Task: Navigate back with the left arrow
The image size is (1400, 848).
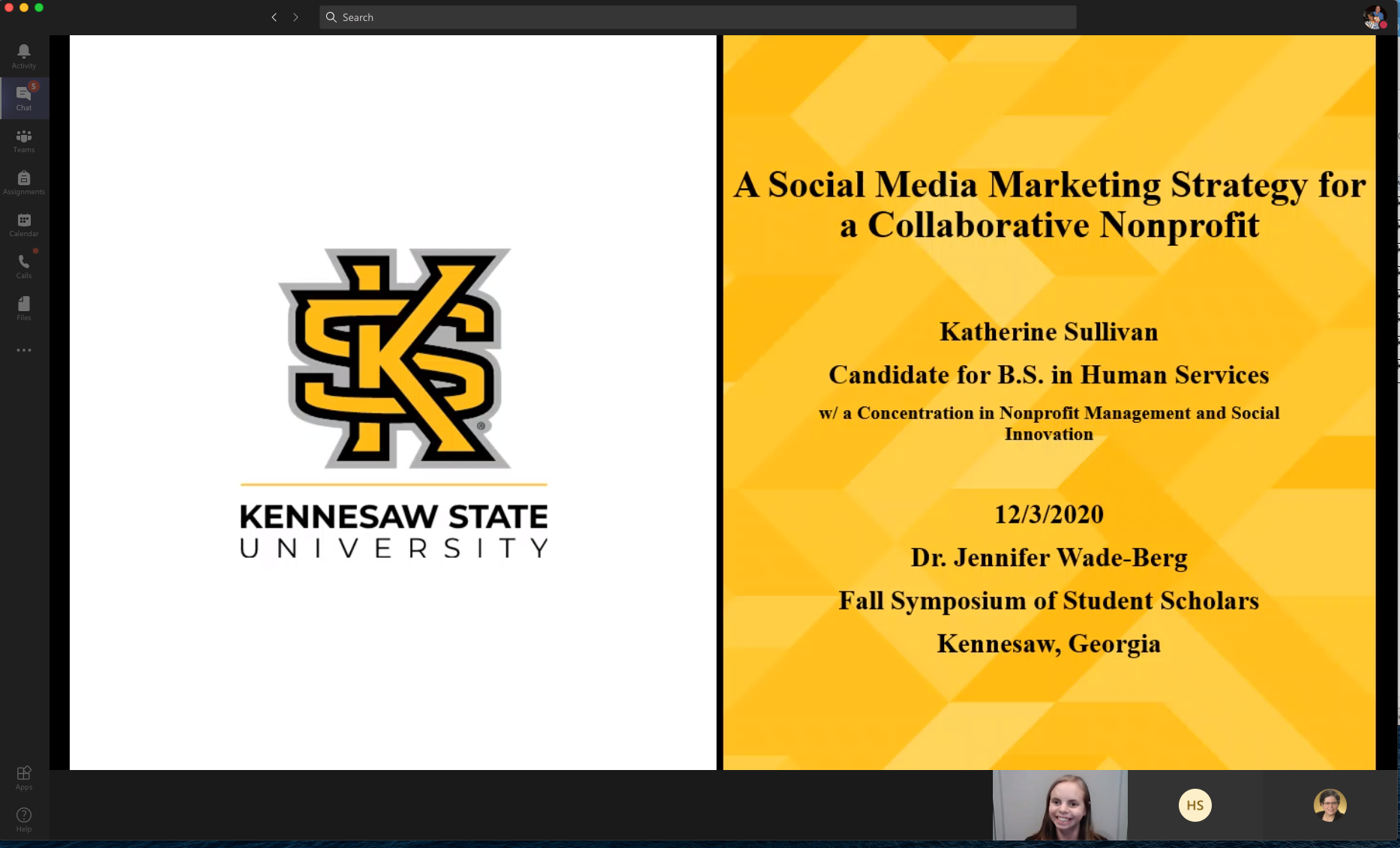Action: pos(274,17)
